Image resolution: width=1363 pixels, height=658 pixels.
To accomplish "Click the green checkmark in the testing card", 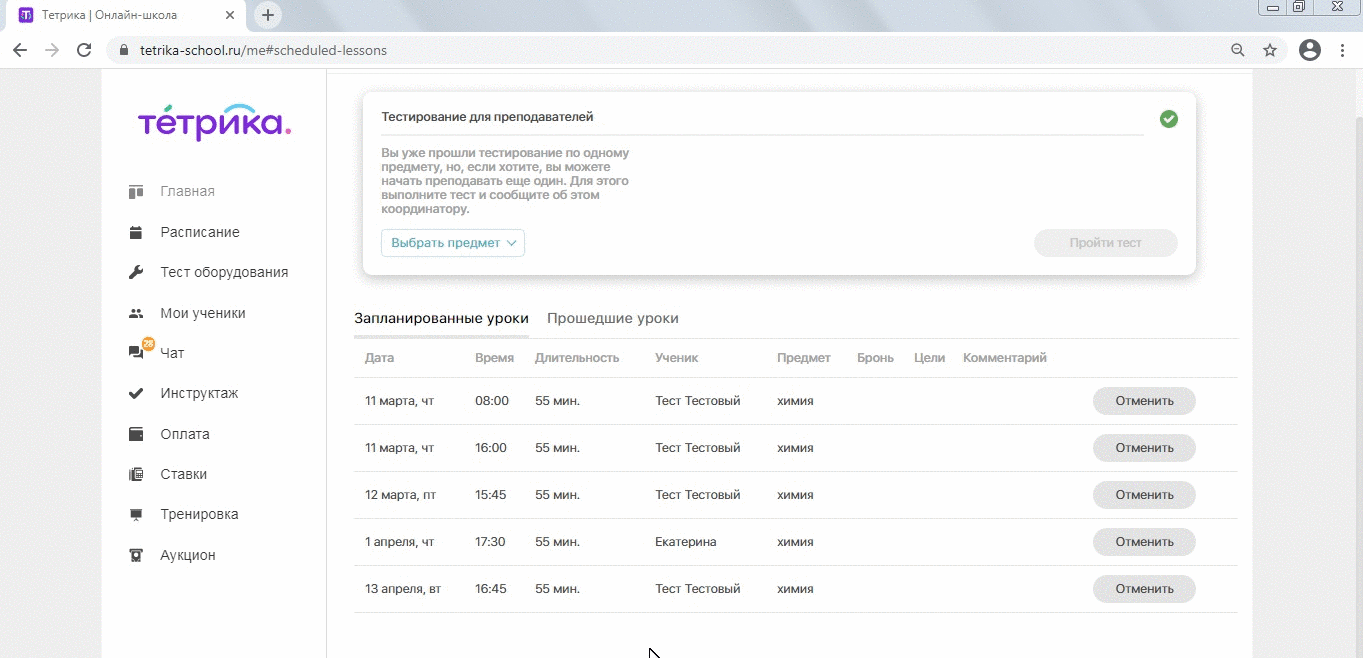I will coord(1168,119).
